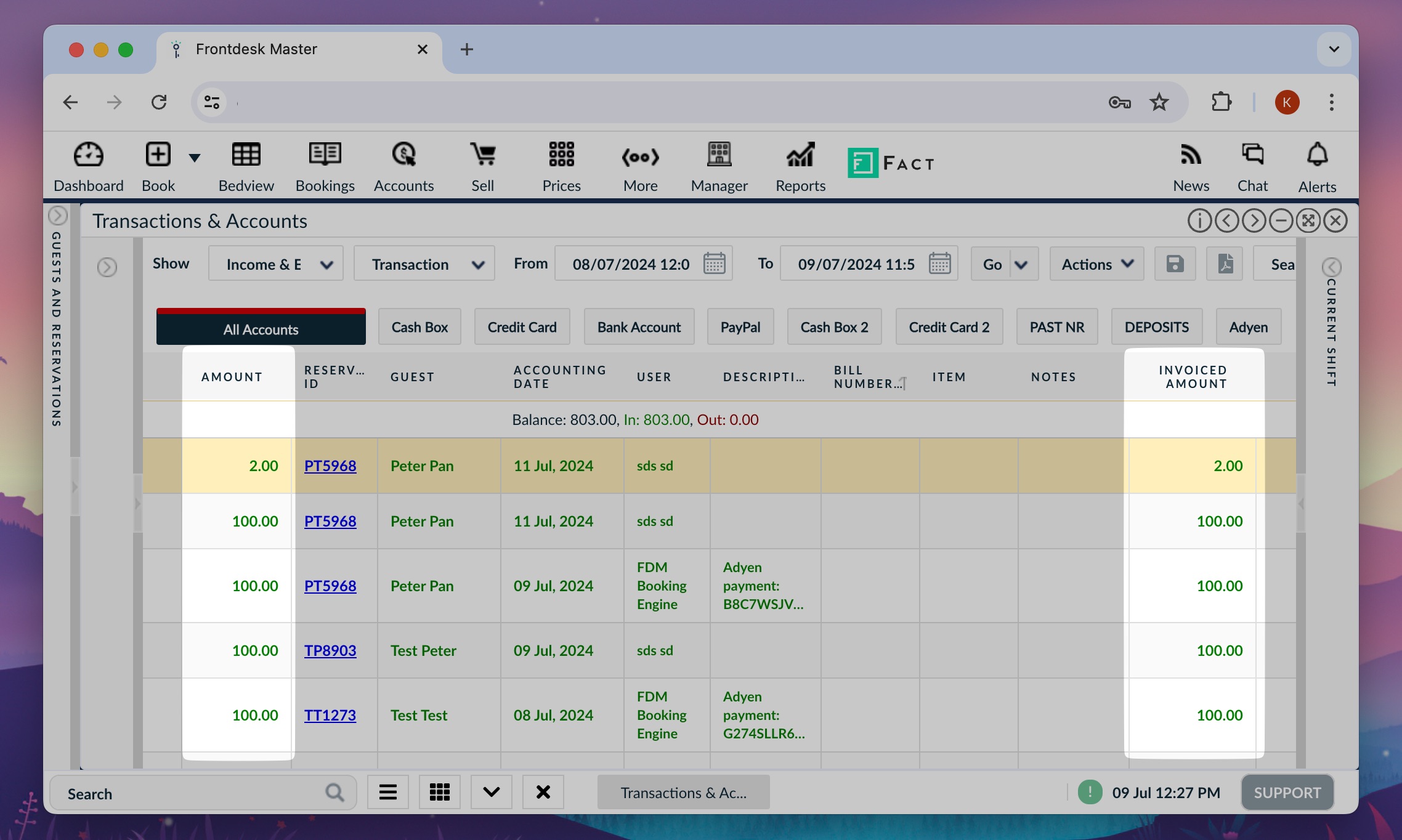Click the bottom bar chevron down button
Image resolution: width=1402 pixels, height=840 pixels.
491,792
